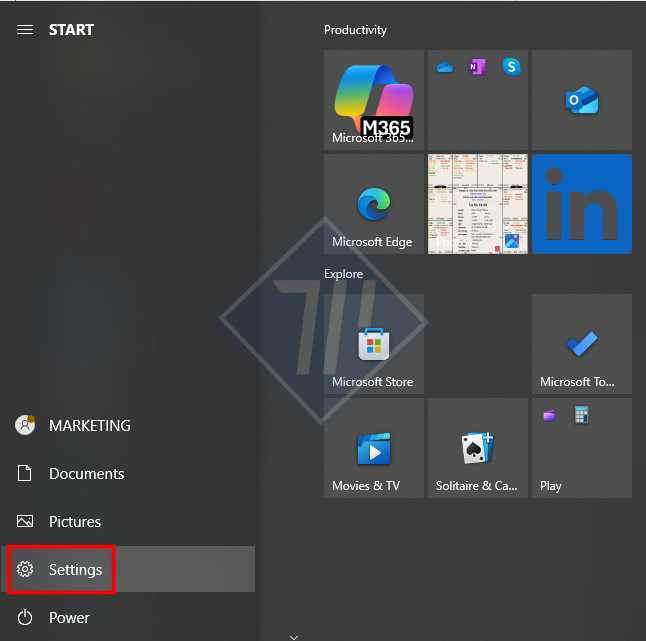Open the Microsoft Store tile
646x641 pixels.
pyautogui.click(x=373, y=344)
